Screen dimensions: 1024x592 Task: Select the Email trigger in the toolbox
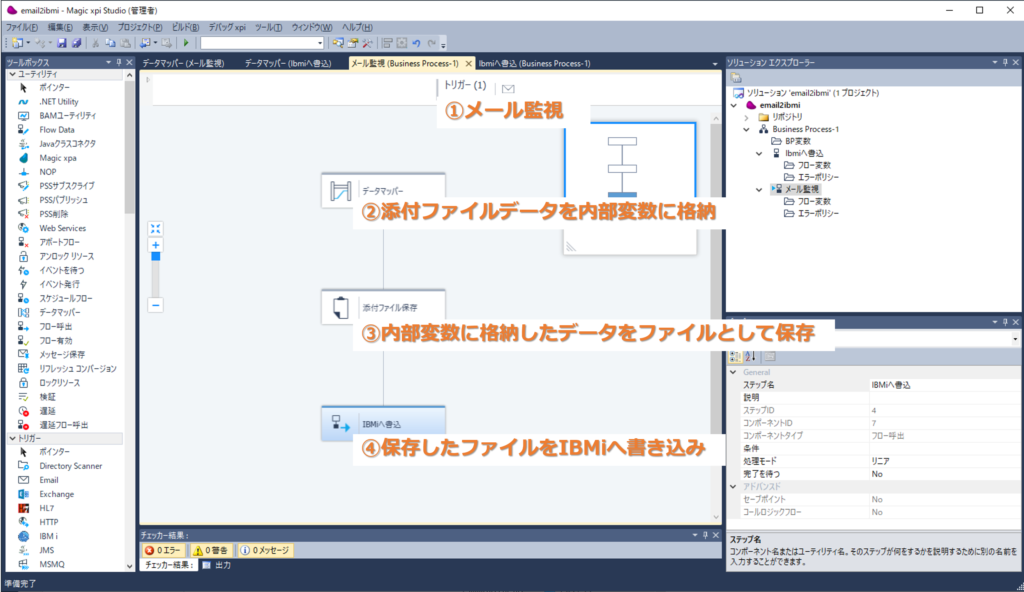click(48, 480)
